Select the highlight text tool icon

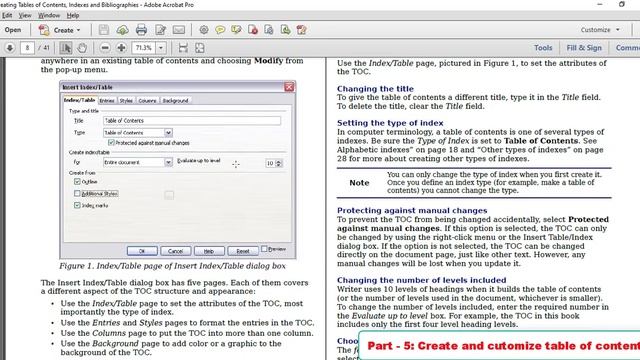236,30
